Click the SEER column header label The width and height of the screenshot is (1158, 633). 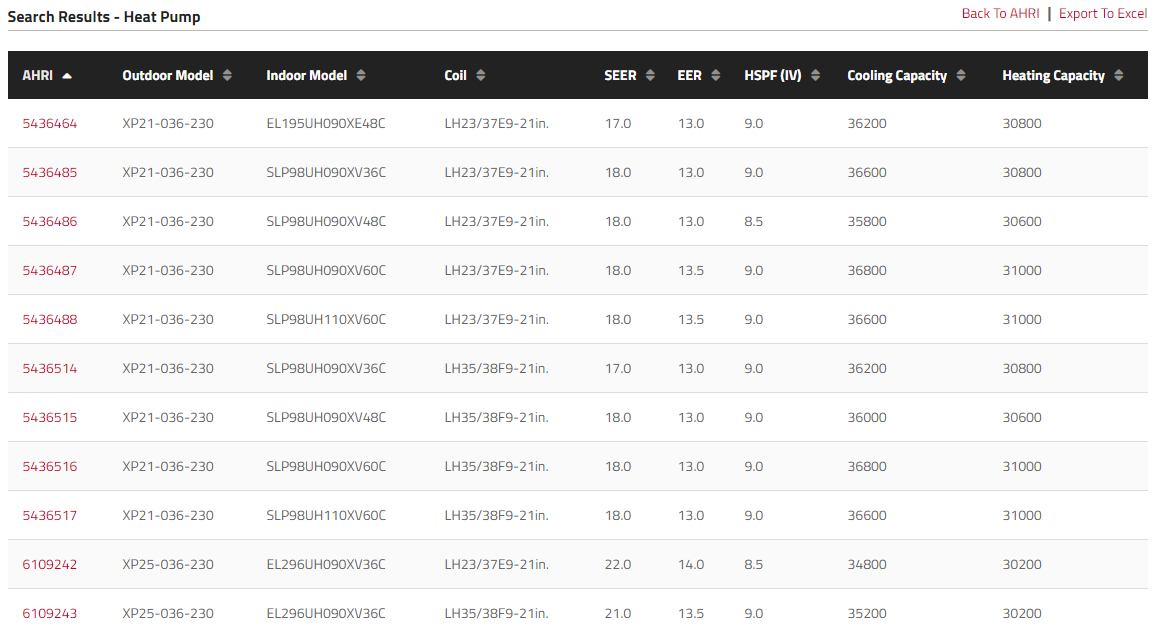(620, 75)
